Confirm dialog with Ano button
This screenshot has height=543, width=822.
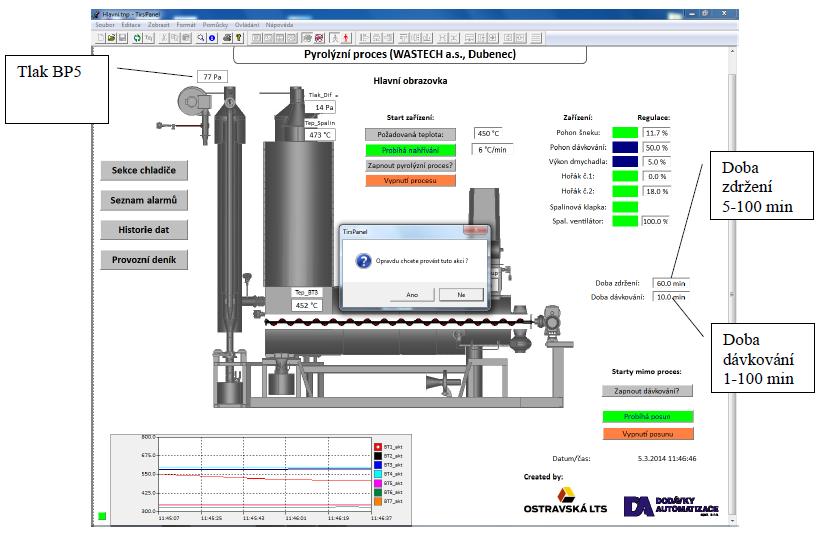(x=412, y=295)
